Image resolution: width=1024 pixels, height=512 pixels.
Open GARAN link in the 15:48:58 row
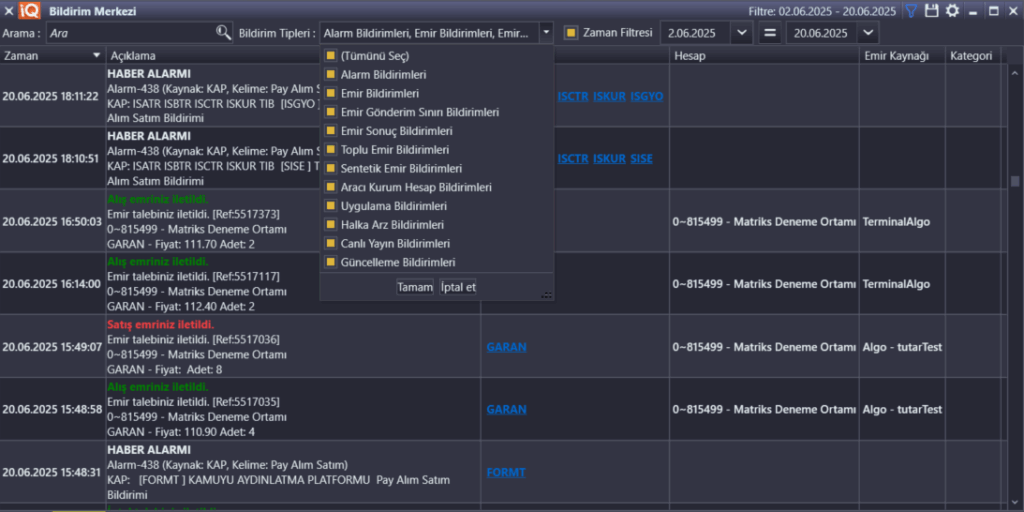pos(506,409)
